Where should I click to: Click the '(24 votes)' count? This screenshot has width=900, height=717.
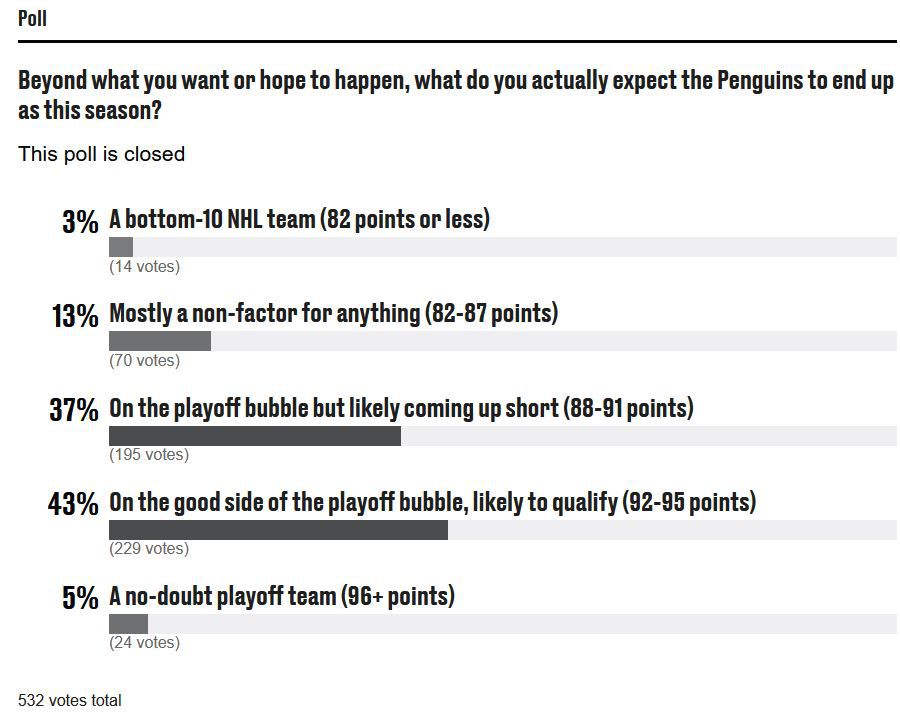pyautogui.click(x=144, y=643)
